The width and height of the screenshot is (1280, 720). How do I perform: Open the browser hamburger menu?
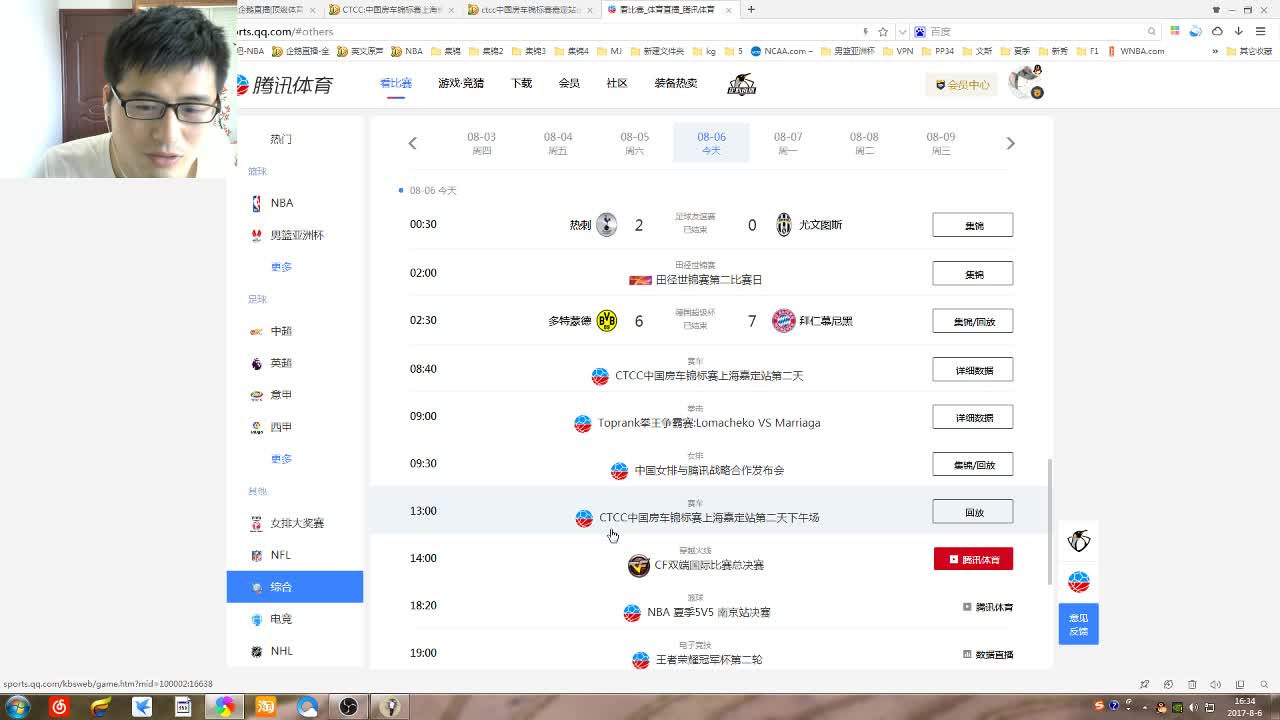click(x=1260, y=31)
